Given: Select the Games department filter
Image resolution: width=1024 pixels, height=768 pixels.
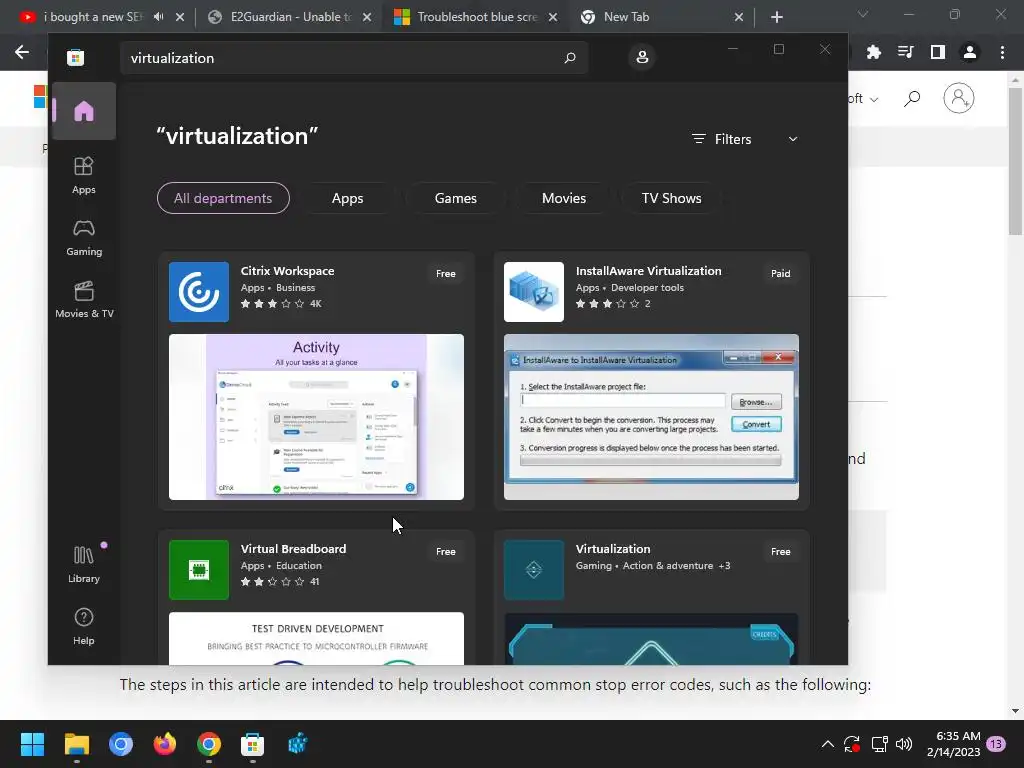Looking at the screenshot, I should (x=455, y=199).
